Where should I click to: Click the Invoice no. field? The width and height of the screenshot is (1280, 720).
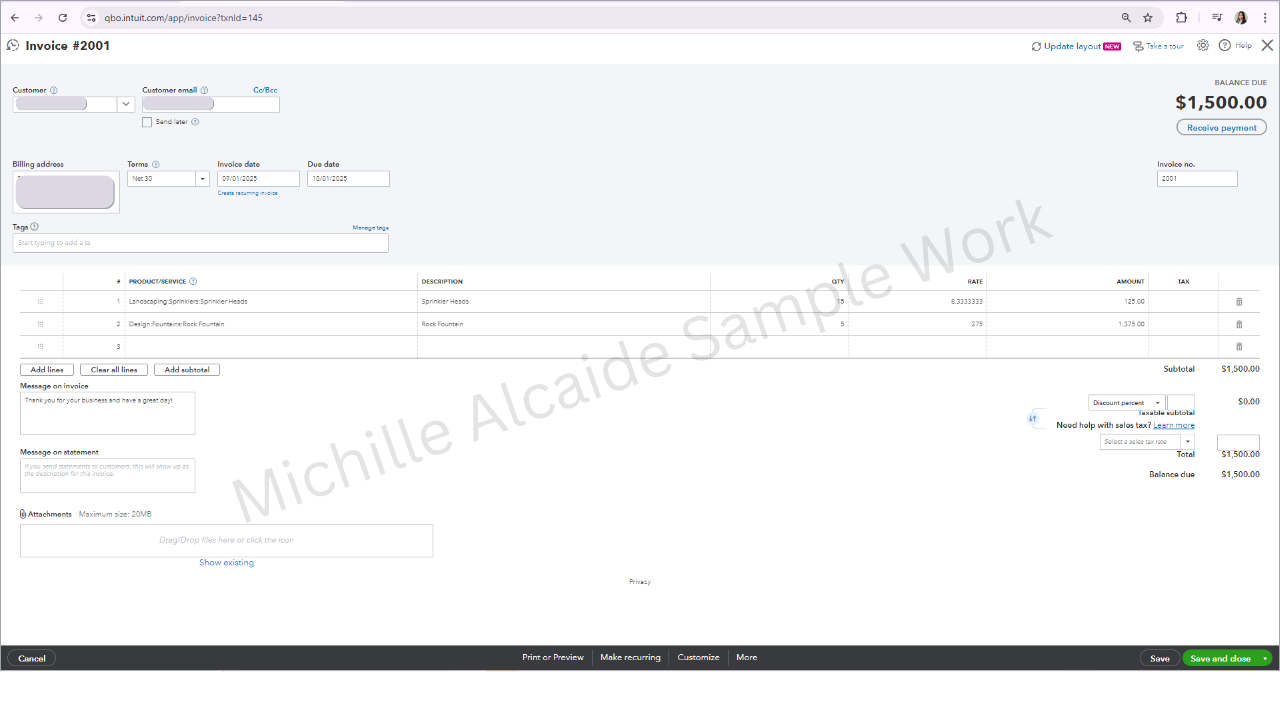coord(1197,179)
